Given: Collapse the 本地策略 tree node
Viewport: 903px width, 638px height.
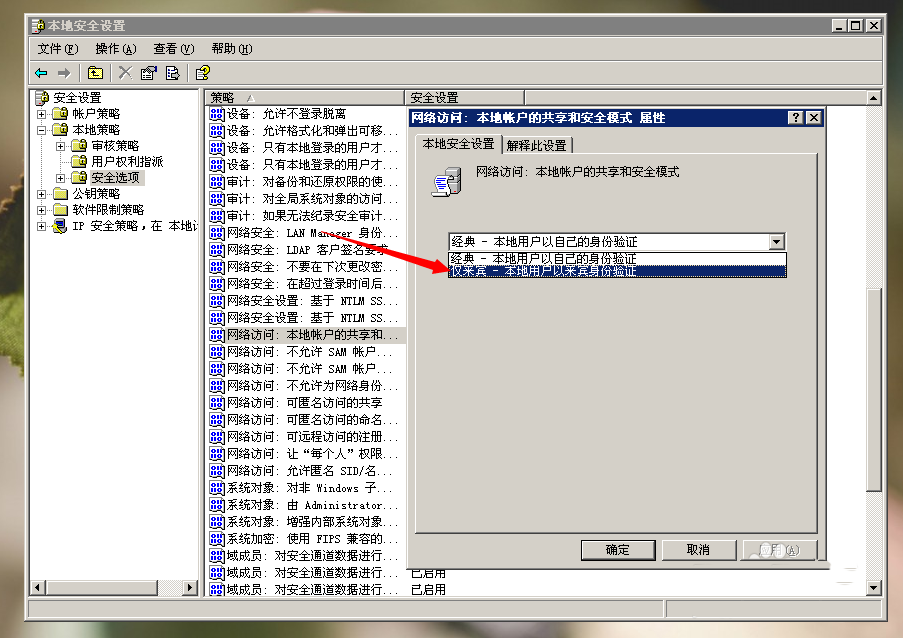Looking at the screenshot, I should click(x=41, y=130).
